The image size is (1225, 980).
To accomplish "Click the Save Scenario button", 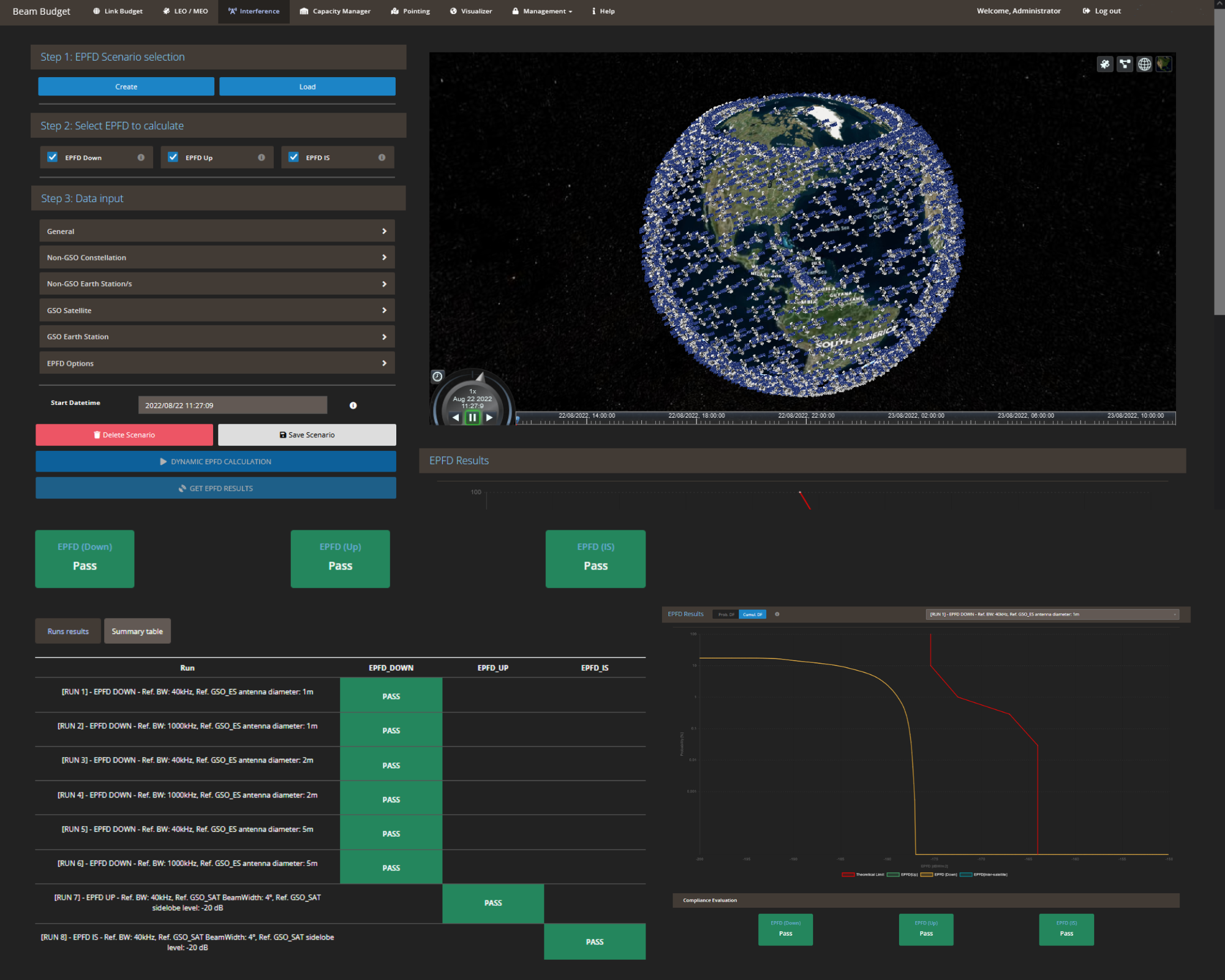I will (307, 435).
